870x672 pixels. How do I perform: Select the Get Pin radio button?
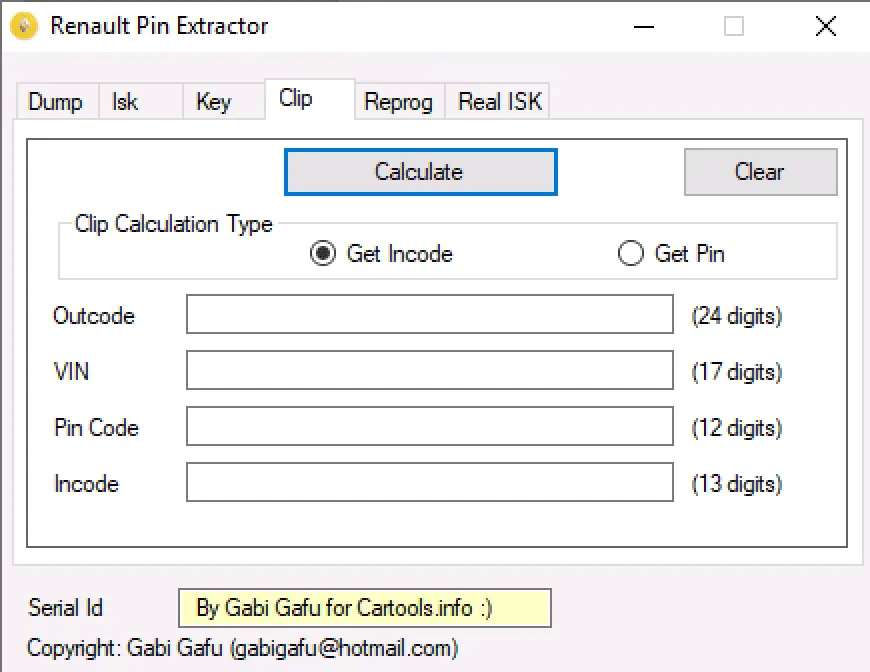click(631, 254)
